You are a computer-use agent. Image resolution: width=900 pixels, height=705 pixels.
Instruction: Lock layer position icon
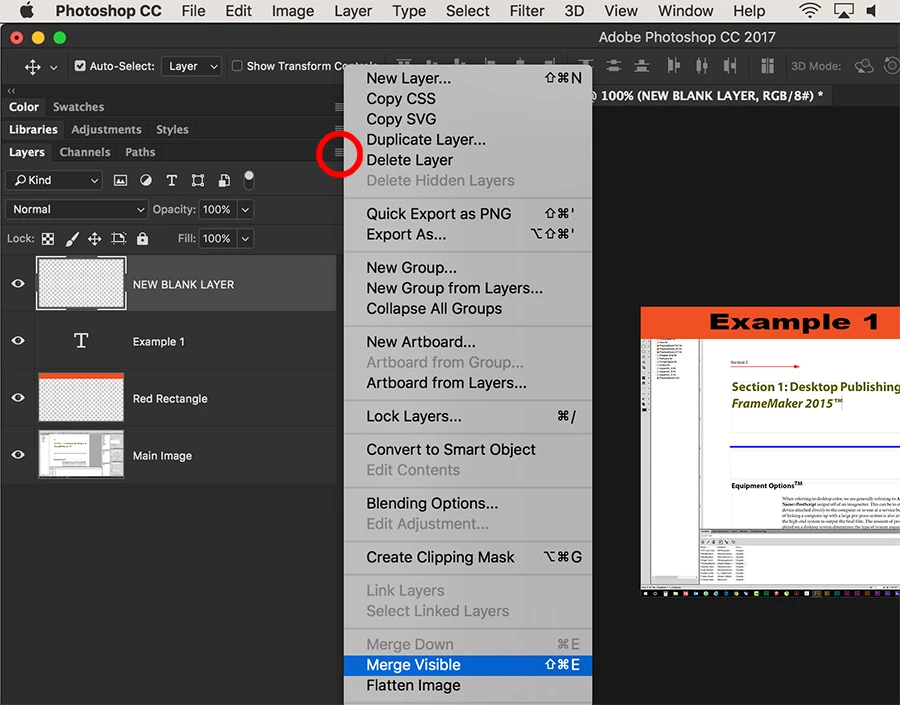tap(94, 239)
